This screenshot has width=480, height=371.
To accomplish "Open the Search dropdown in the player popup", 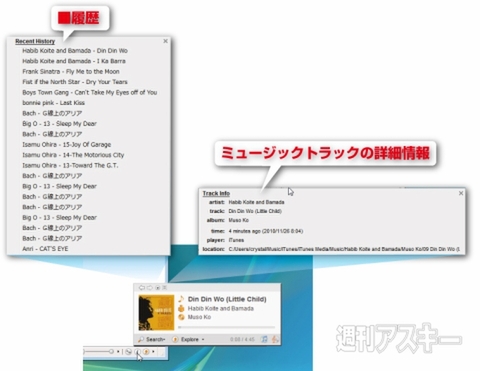I will [x=155, y=339].
